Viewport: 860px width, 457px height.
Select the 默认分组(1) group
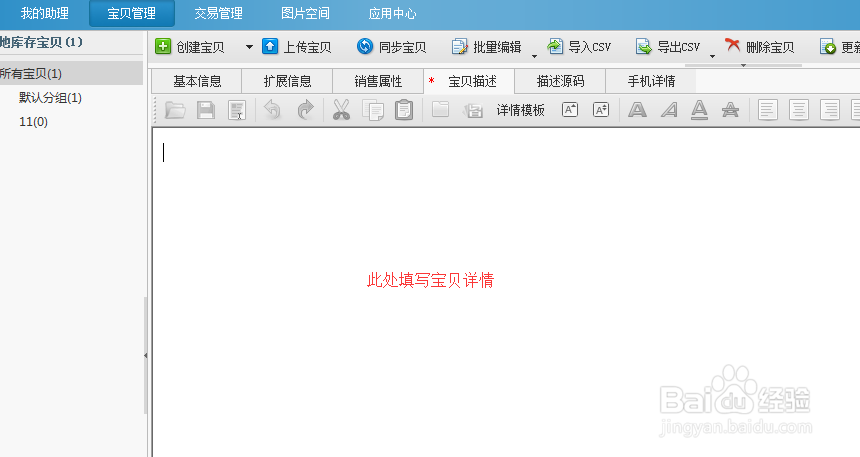click(50, 98)
